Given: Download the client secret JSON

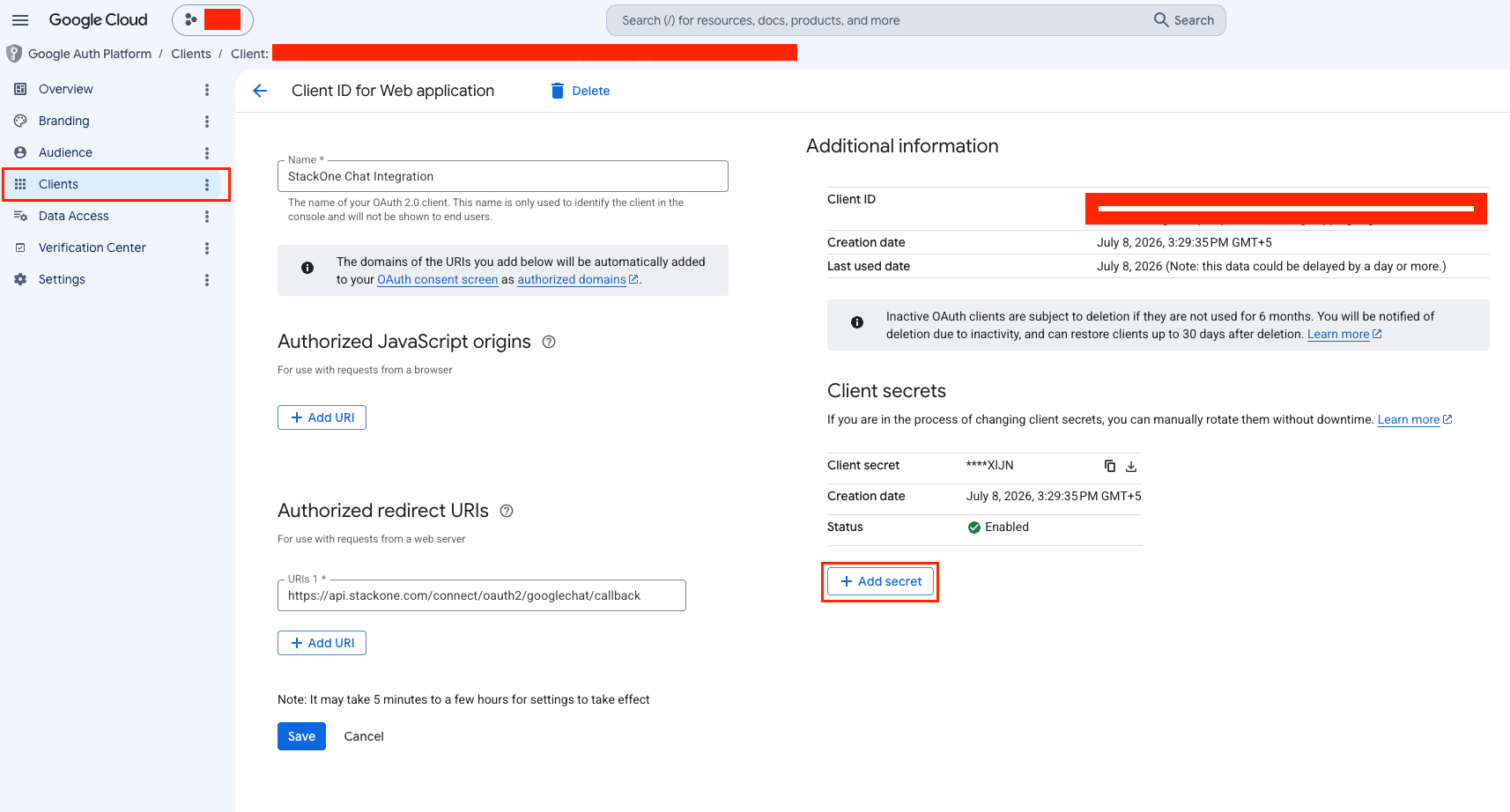Looking at the screenshot, I should 1131,466.
